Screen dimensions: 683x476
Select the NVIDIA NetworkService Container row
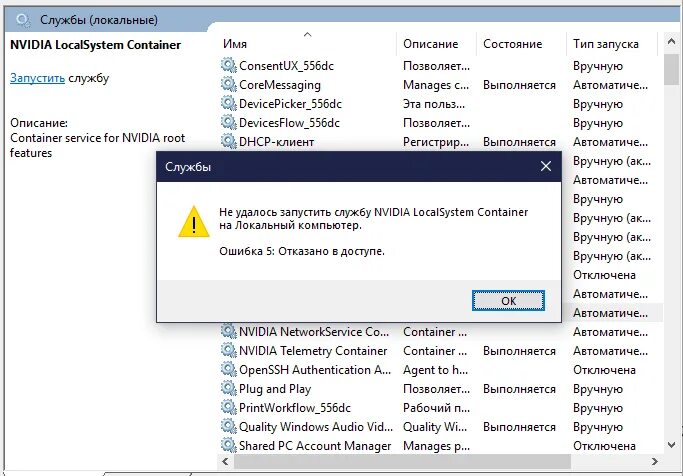tap(440, 332)
